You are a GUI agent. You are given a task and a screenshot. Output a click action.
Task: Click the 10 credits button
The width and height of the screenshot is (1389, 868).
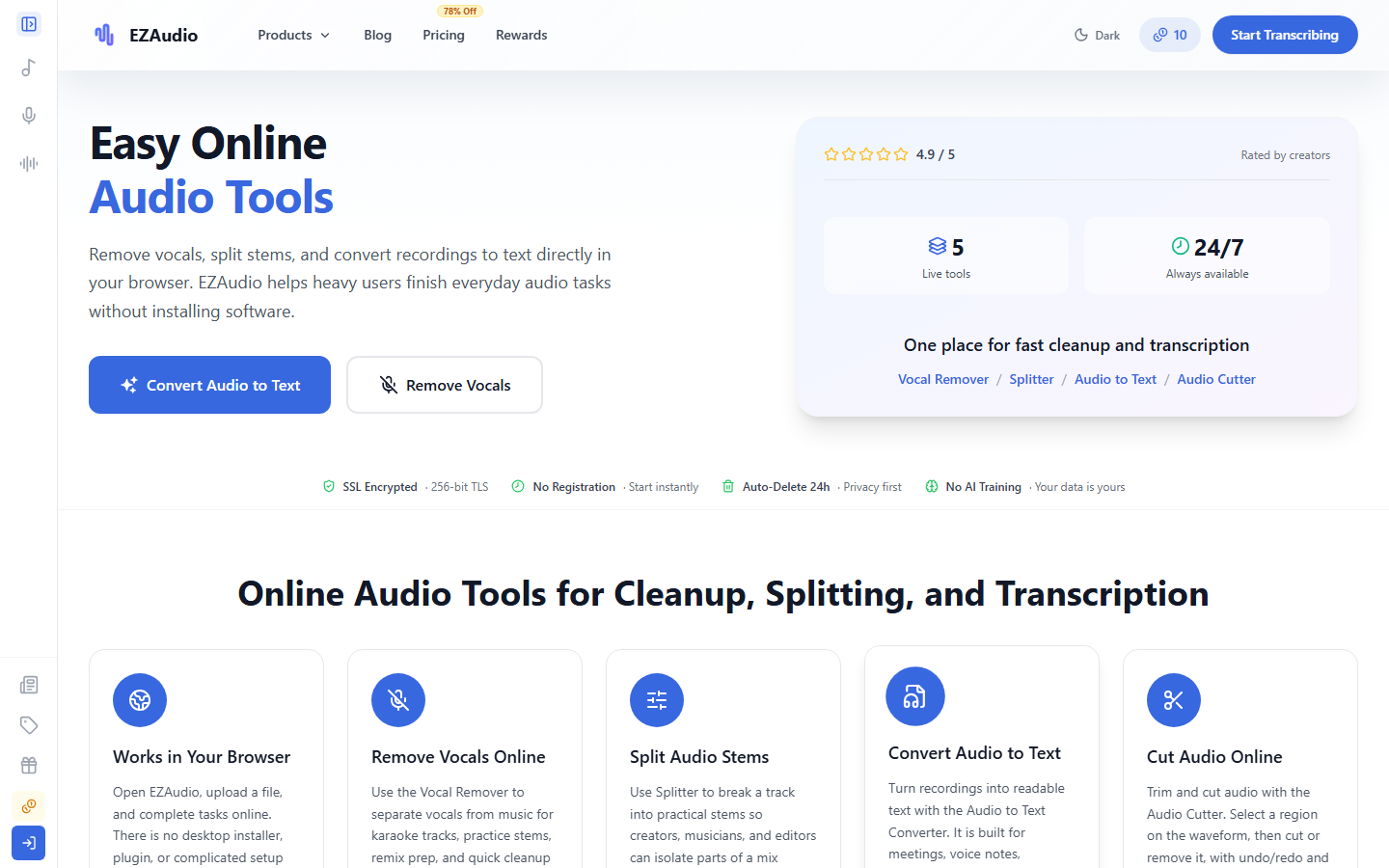click(x=1170, y=35)
